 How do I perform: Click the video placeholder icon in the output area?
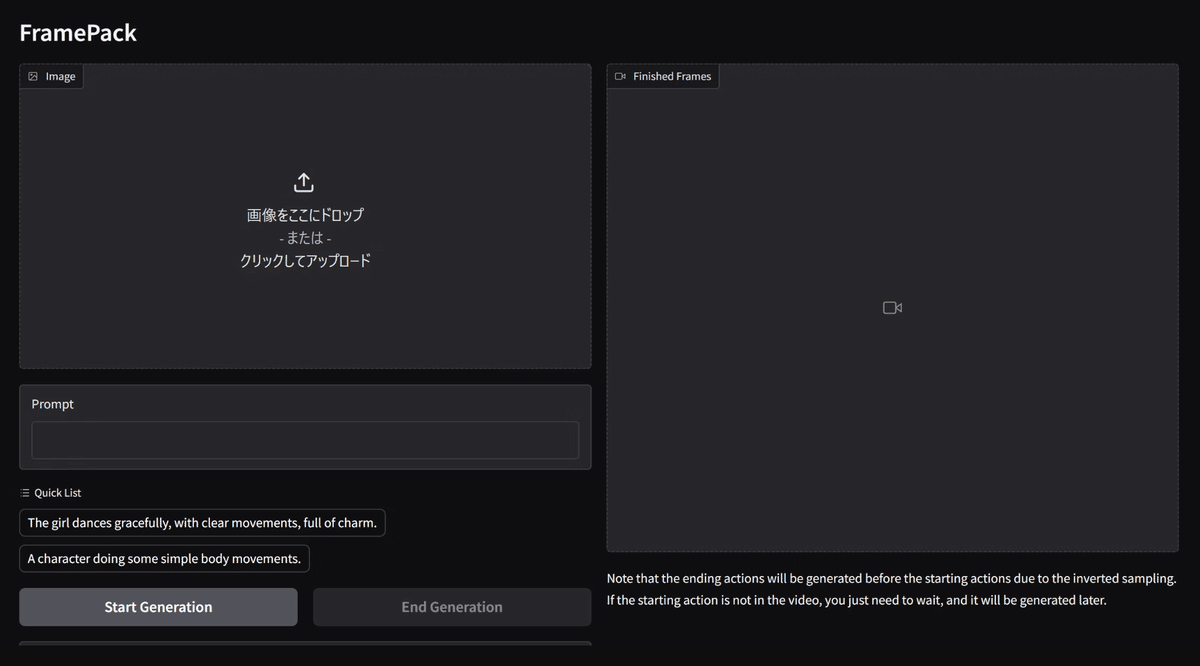click(x=891, y=307)
